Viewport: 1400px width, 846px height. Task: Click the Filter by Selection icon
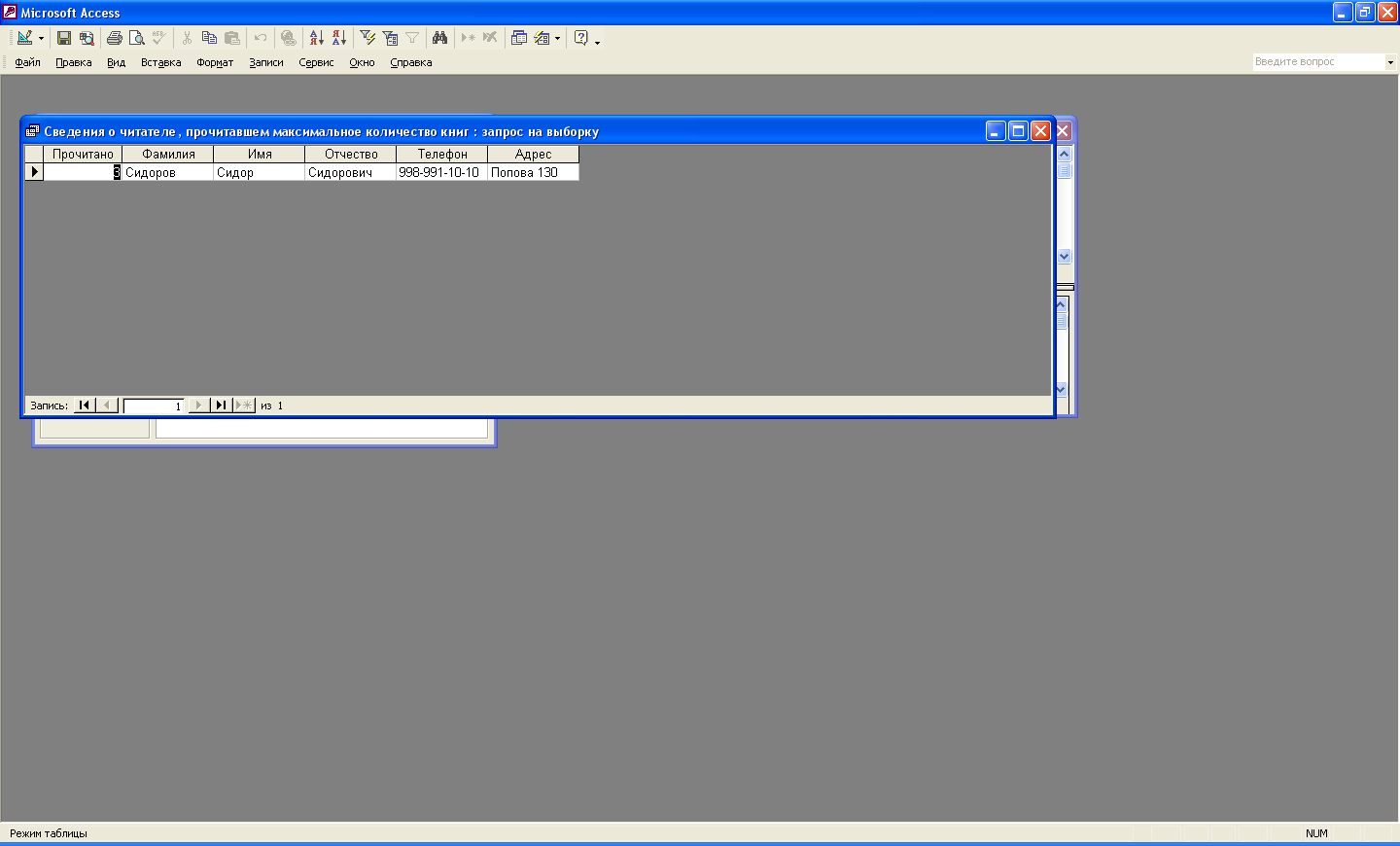point(367,38)
